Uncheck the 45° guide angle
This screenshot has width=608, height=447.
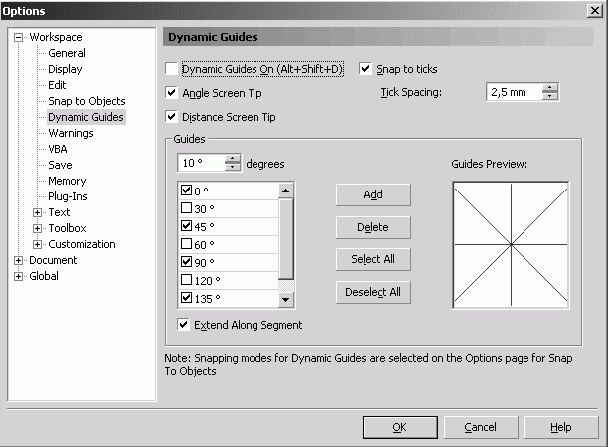[186, 226]
